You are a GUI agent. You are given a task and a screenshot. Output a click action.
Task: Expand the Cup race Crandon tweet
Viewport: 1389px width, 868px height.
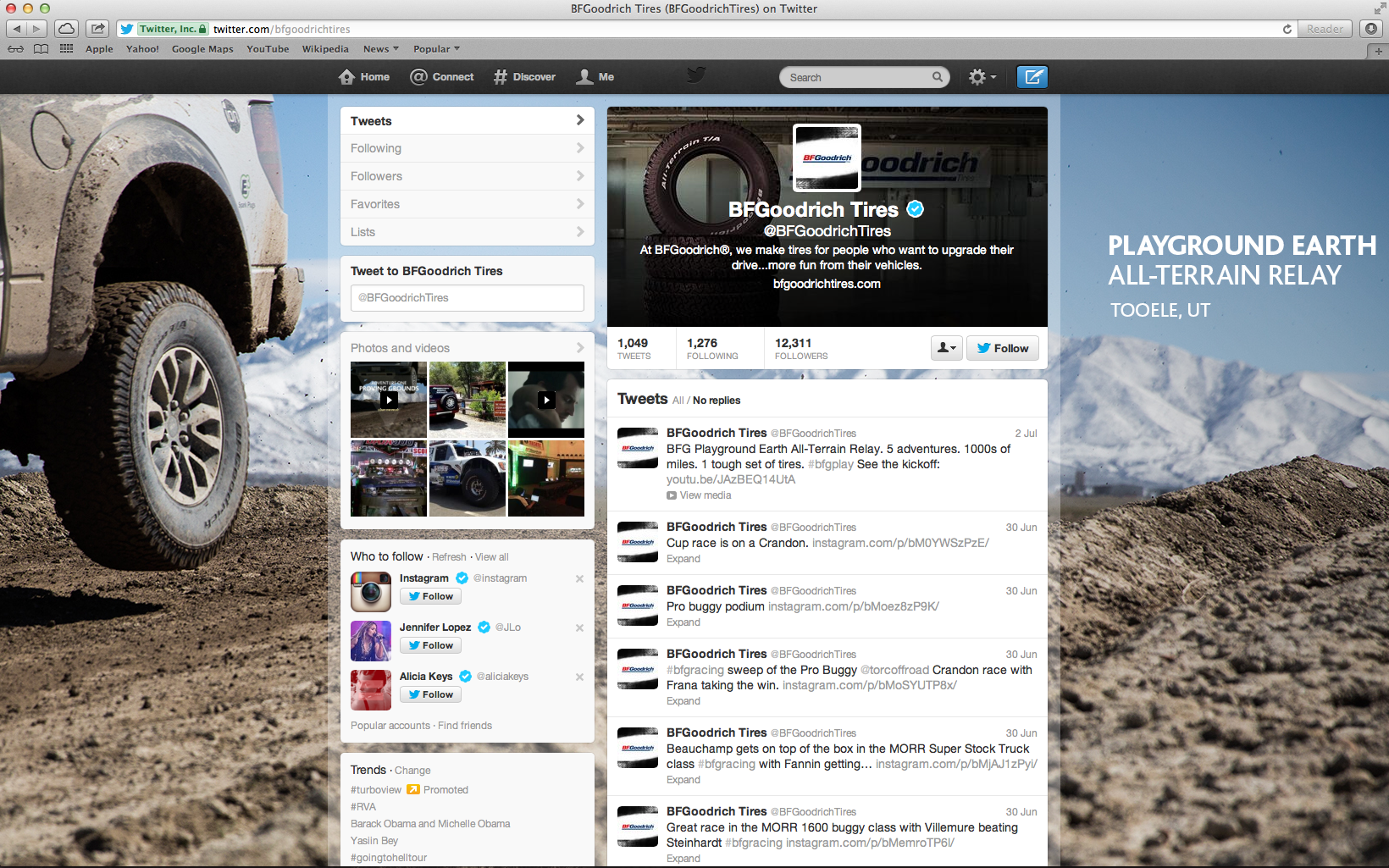(x=683, y=559)
